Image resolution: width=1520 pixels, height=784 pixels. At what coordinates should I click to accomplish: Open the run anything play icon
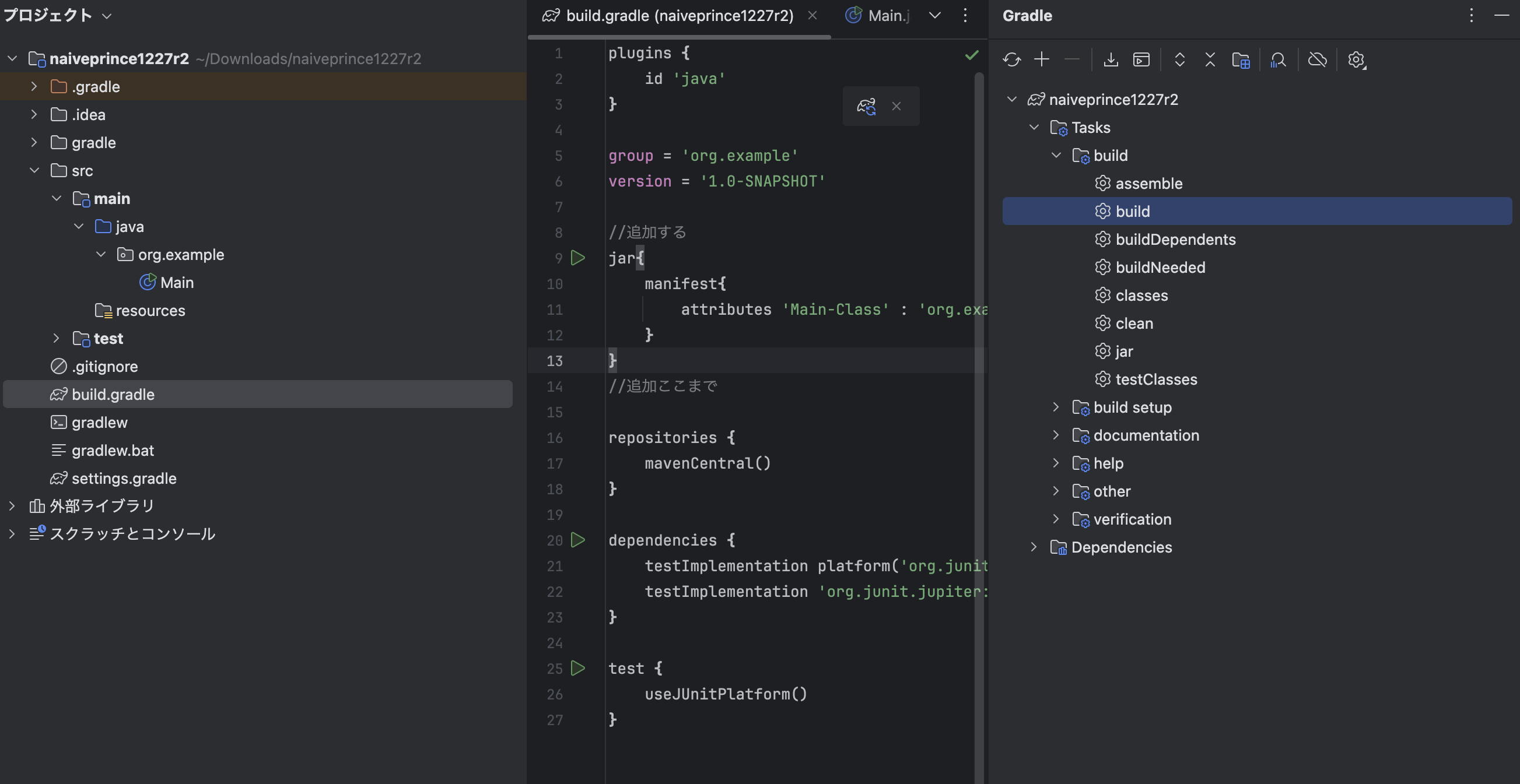(1141, 59)
